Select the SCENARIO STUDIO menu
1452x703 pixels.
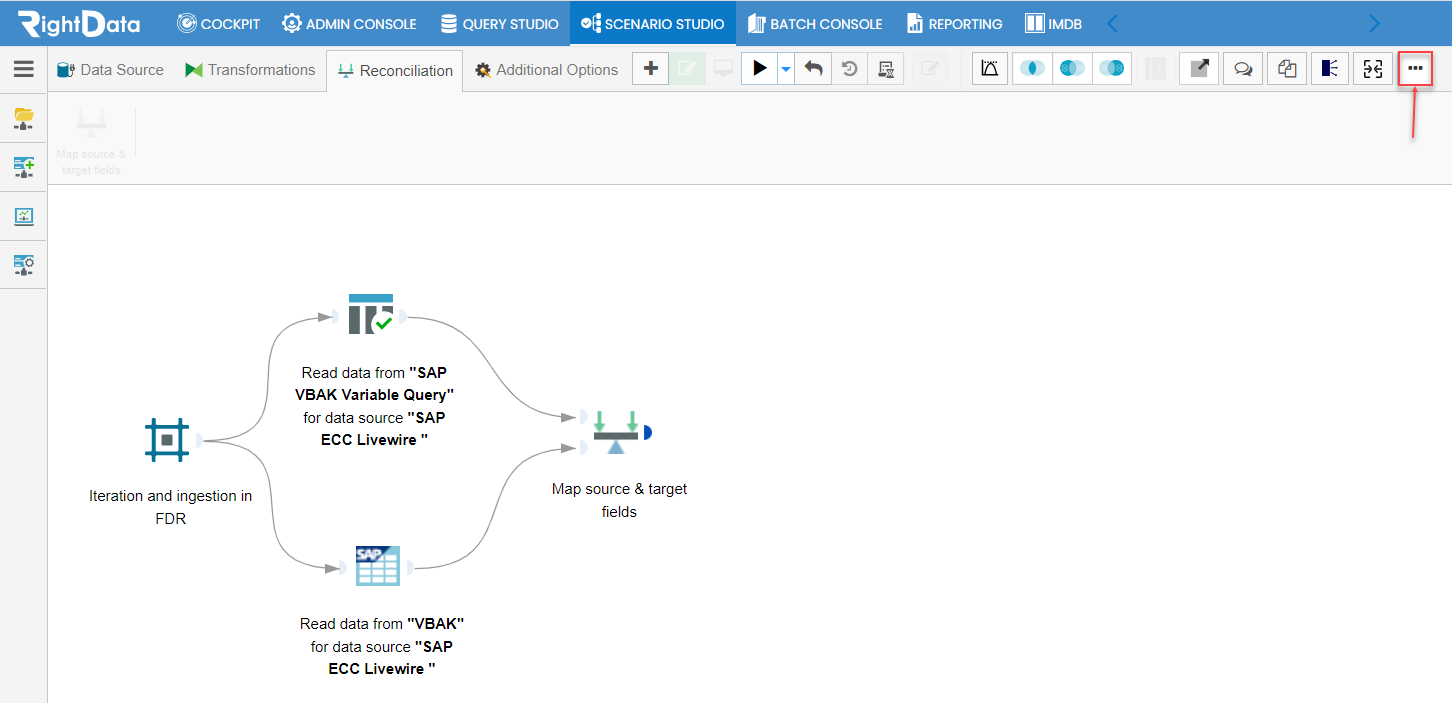(652, 23)
